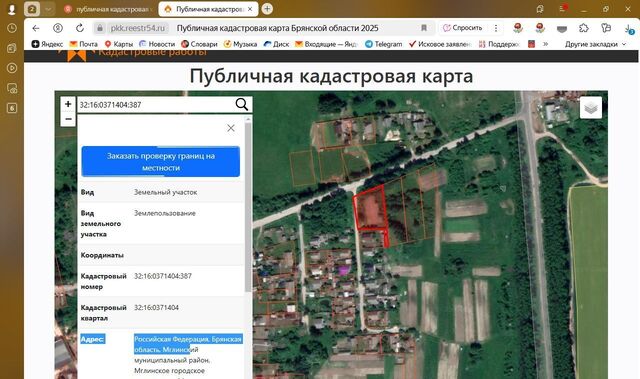Image resolution: width=640 pixels, height=379 pixels.
Task: Open the sidebar collections icon
Action: [x=606, y=28]
